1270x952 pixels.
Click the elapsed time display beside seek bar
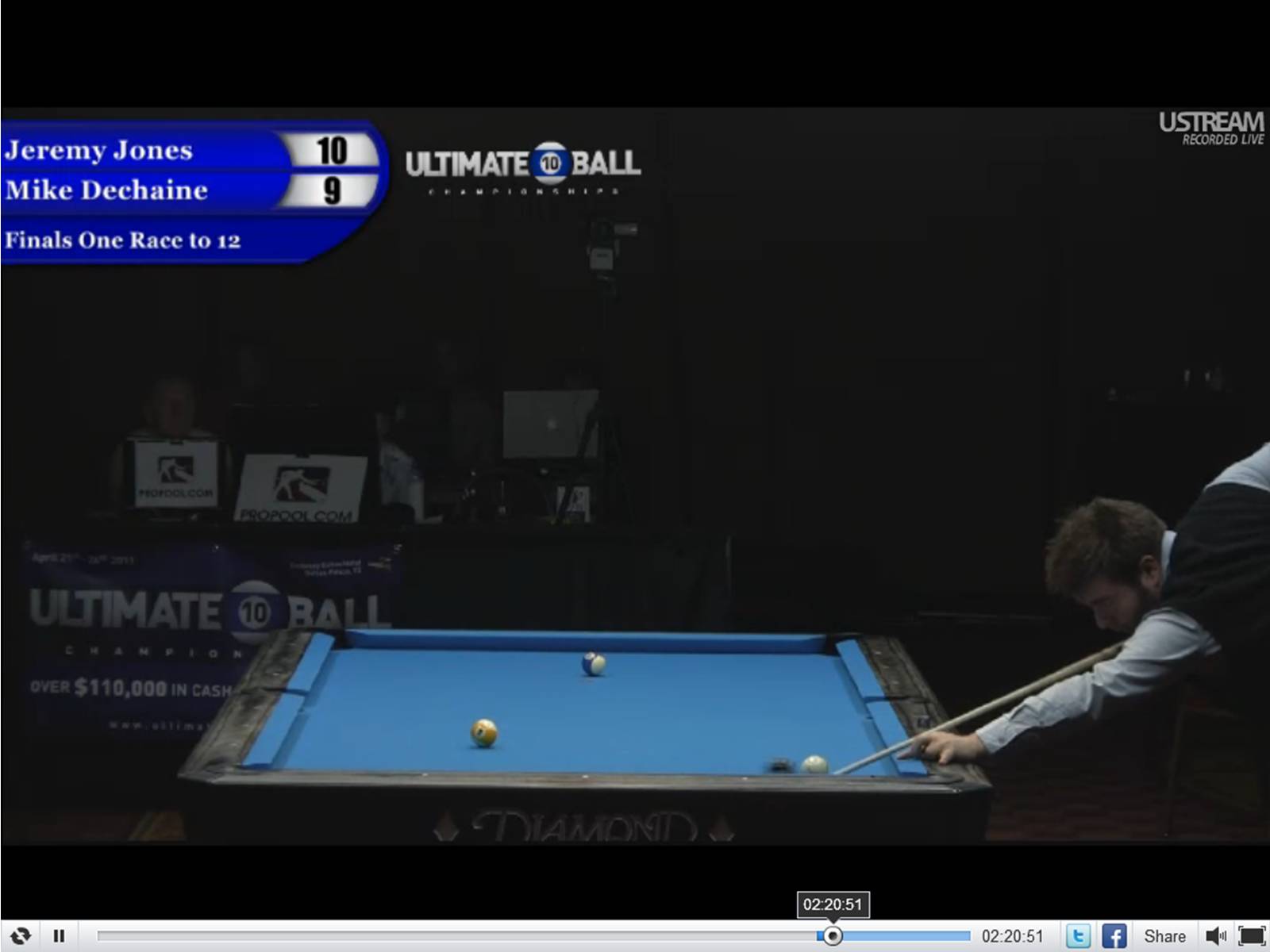coord(1012,936)
